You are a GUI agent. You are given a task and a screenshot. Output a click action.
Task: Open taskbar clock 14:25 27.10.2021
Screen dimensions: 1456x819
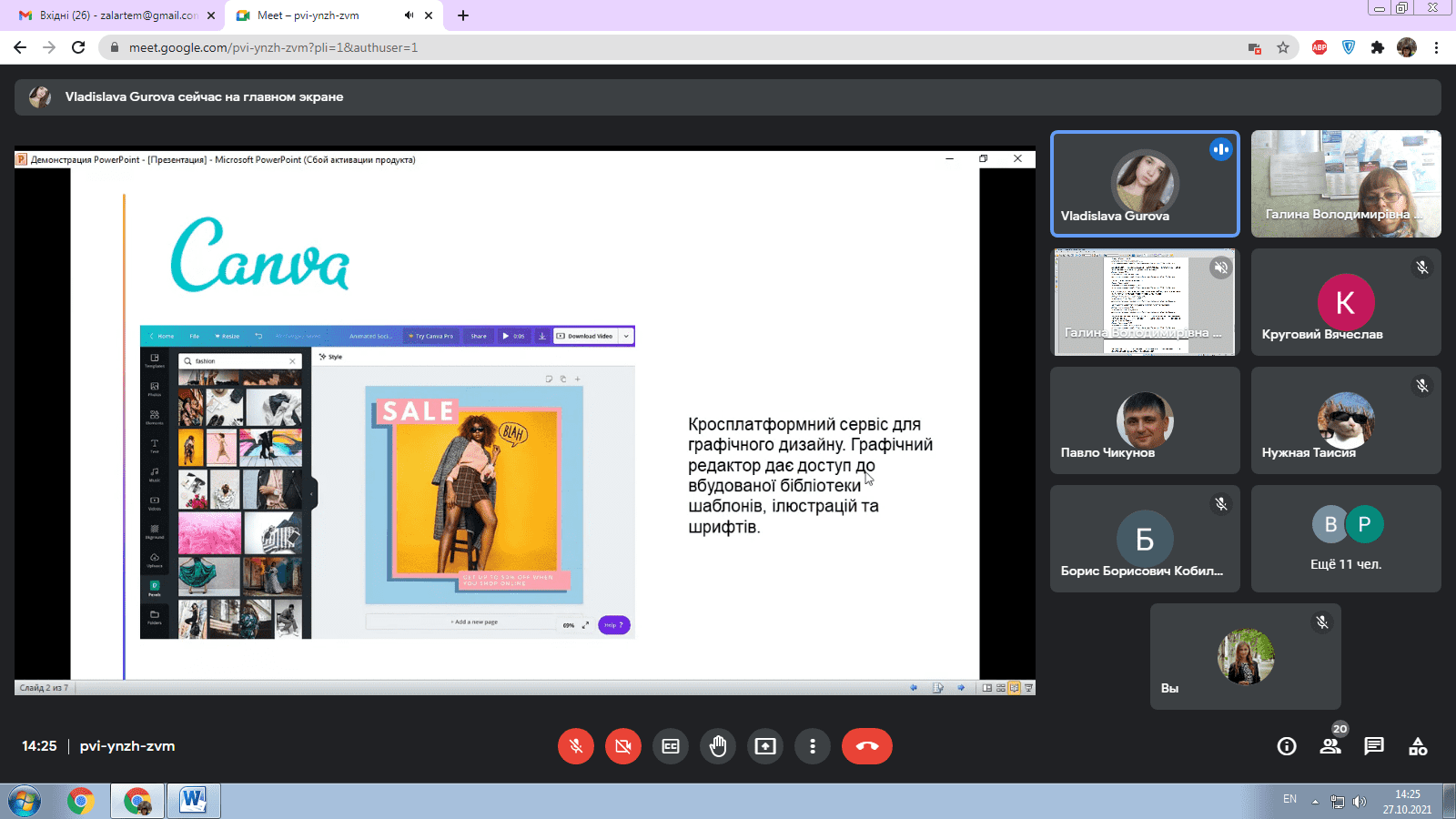[x=1407, y=802]
